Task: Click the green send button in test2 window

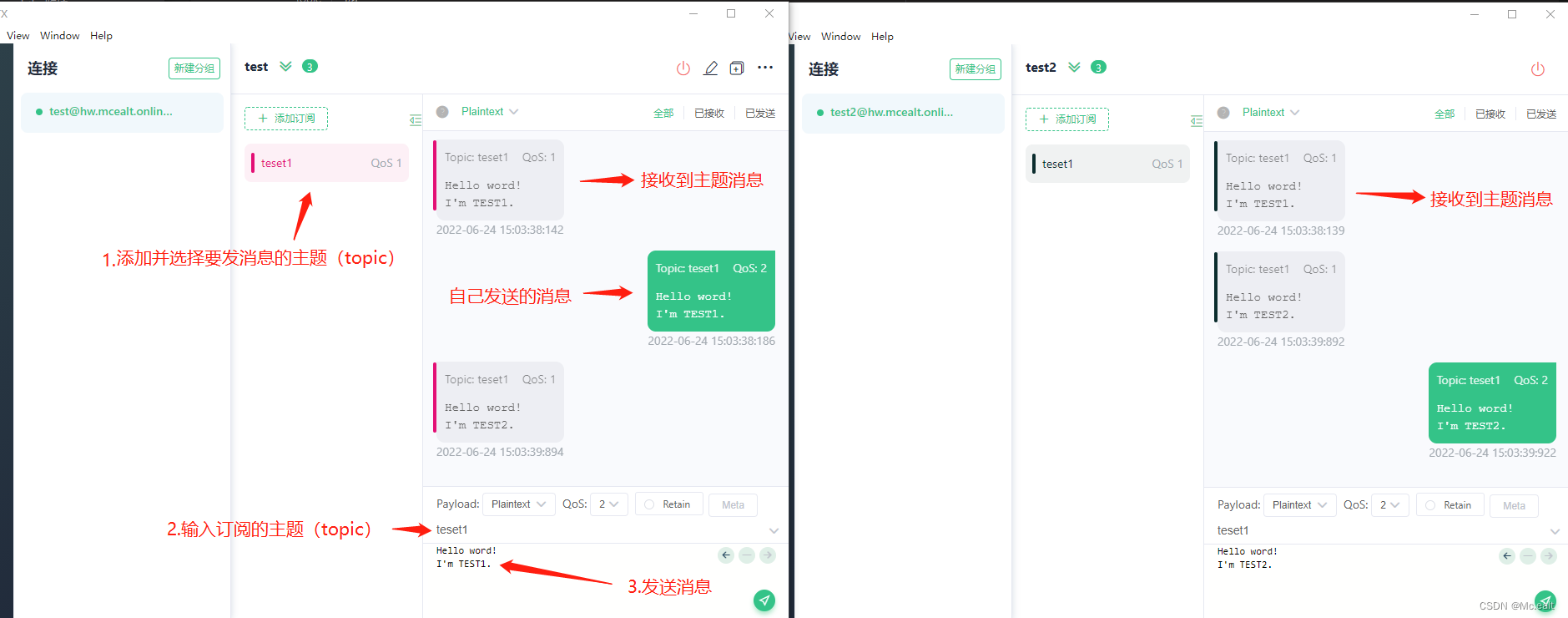Action: [1545, 601]
